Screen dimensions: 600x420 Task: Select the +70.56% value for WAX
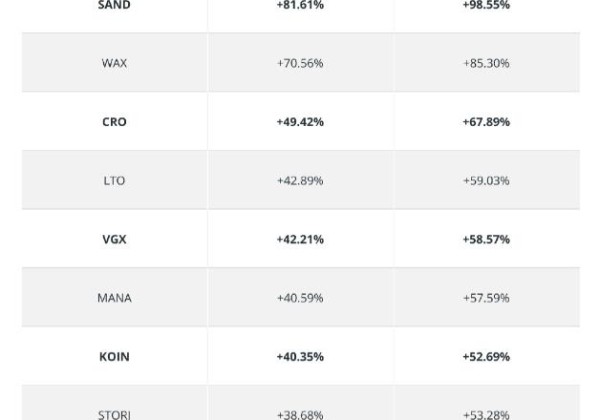click(300, 63)
